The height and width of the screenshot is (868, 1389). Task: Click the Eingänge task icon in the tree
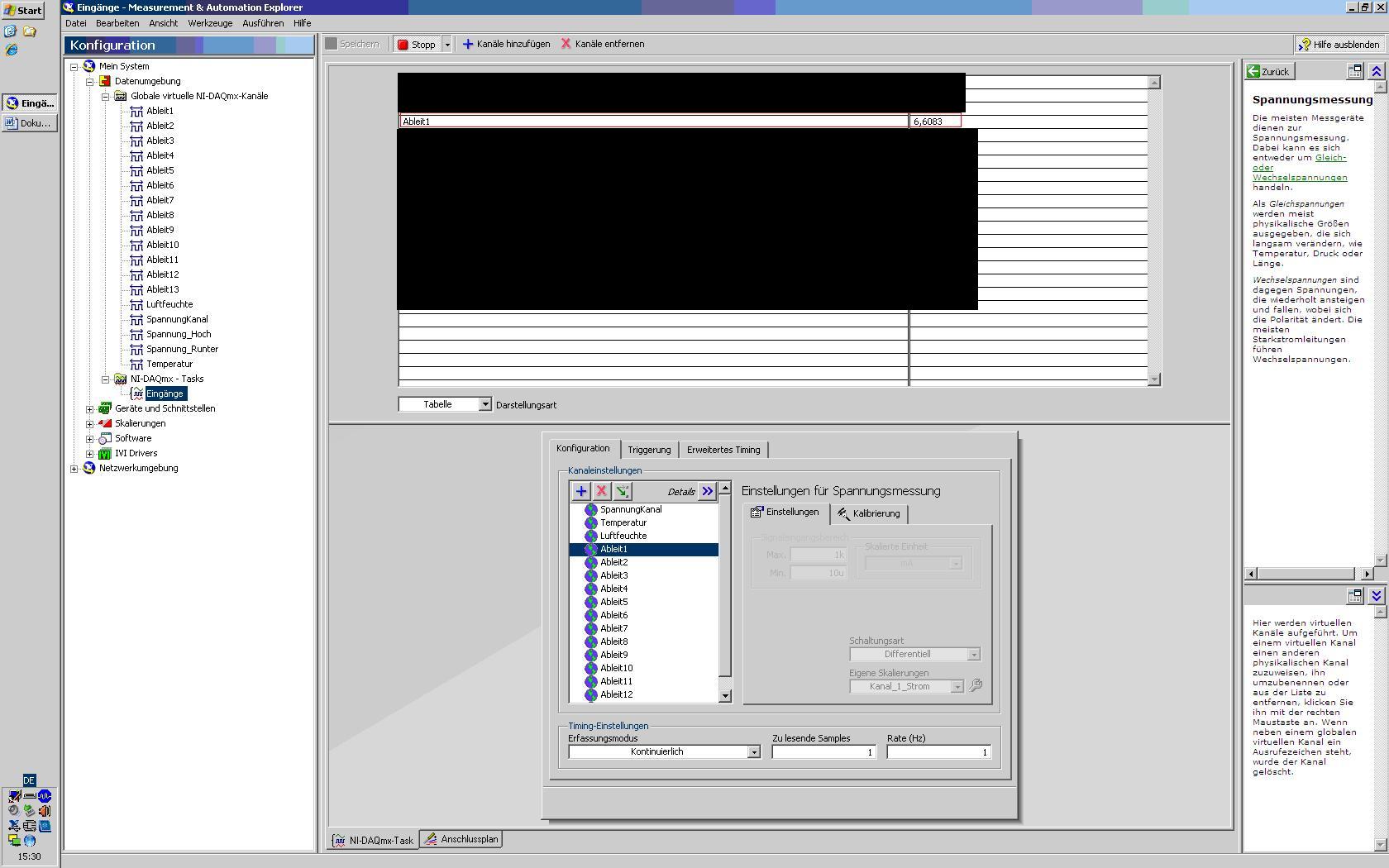coord(137,393)
